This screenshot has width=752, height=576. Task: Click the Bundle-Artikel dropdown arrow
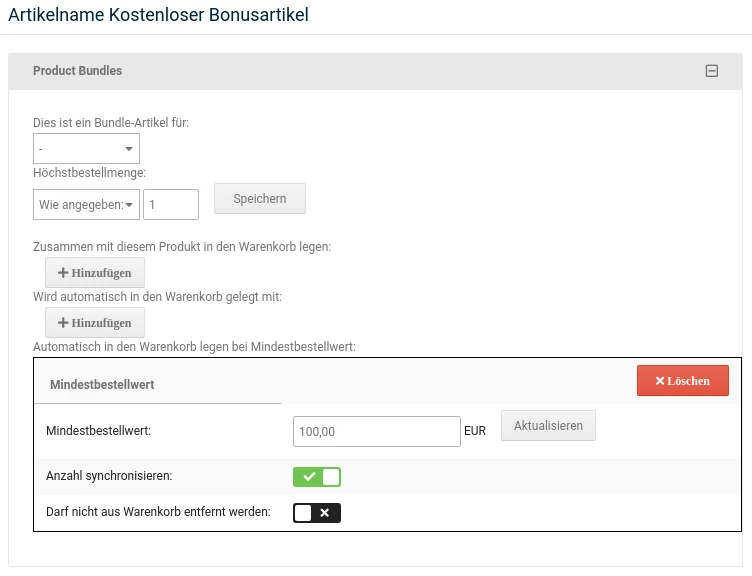(x=129, y=149)
